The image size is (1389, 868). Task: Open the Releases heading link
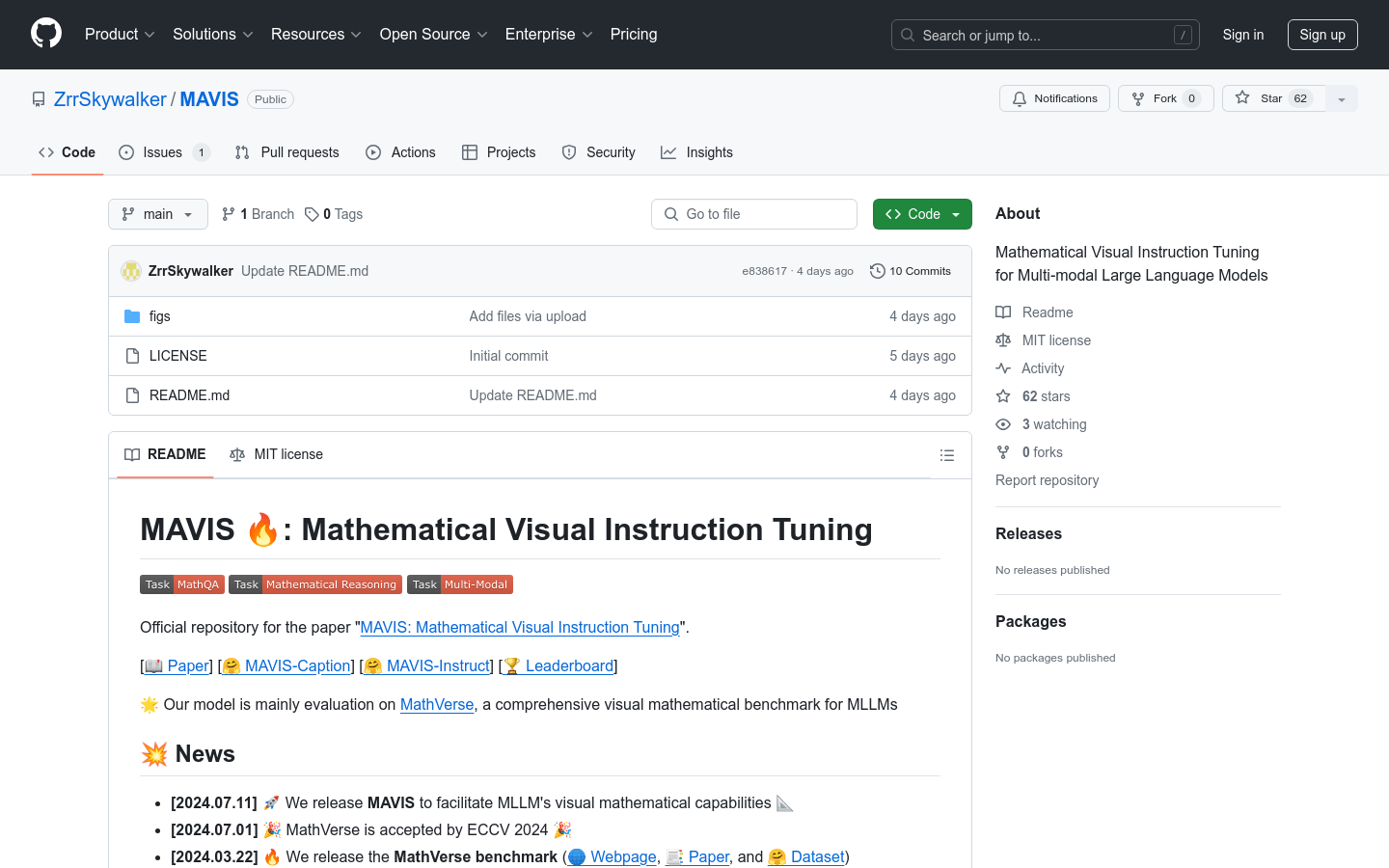pos(1028,533)
